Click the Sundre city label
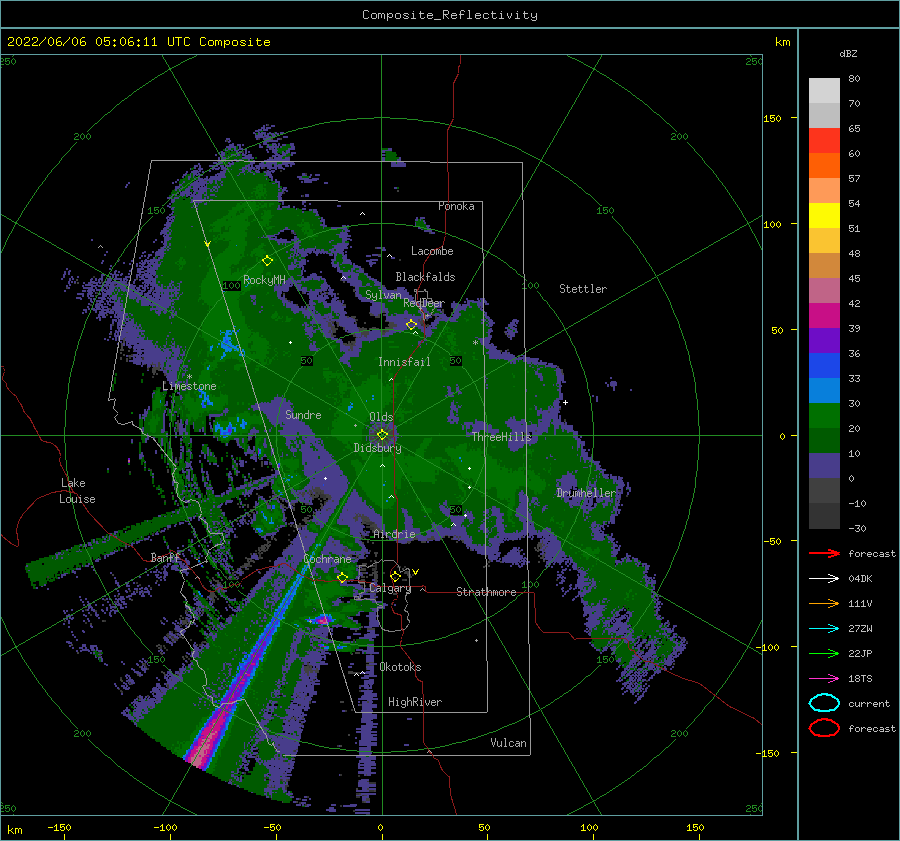Viewport: 900px width, 841px height. click(303, 414)
